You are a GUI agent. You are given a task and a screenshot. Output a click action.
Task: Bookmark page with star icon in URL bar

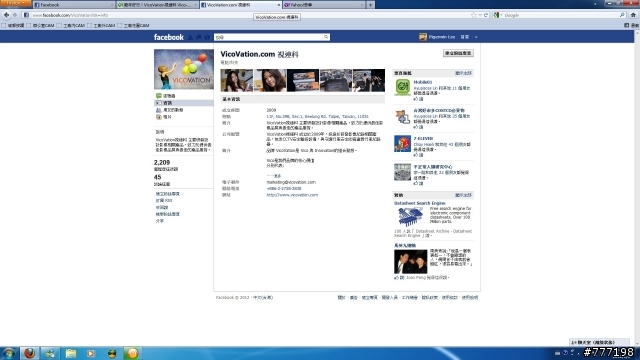[473, 15]
